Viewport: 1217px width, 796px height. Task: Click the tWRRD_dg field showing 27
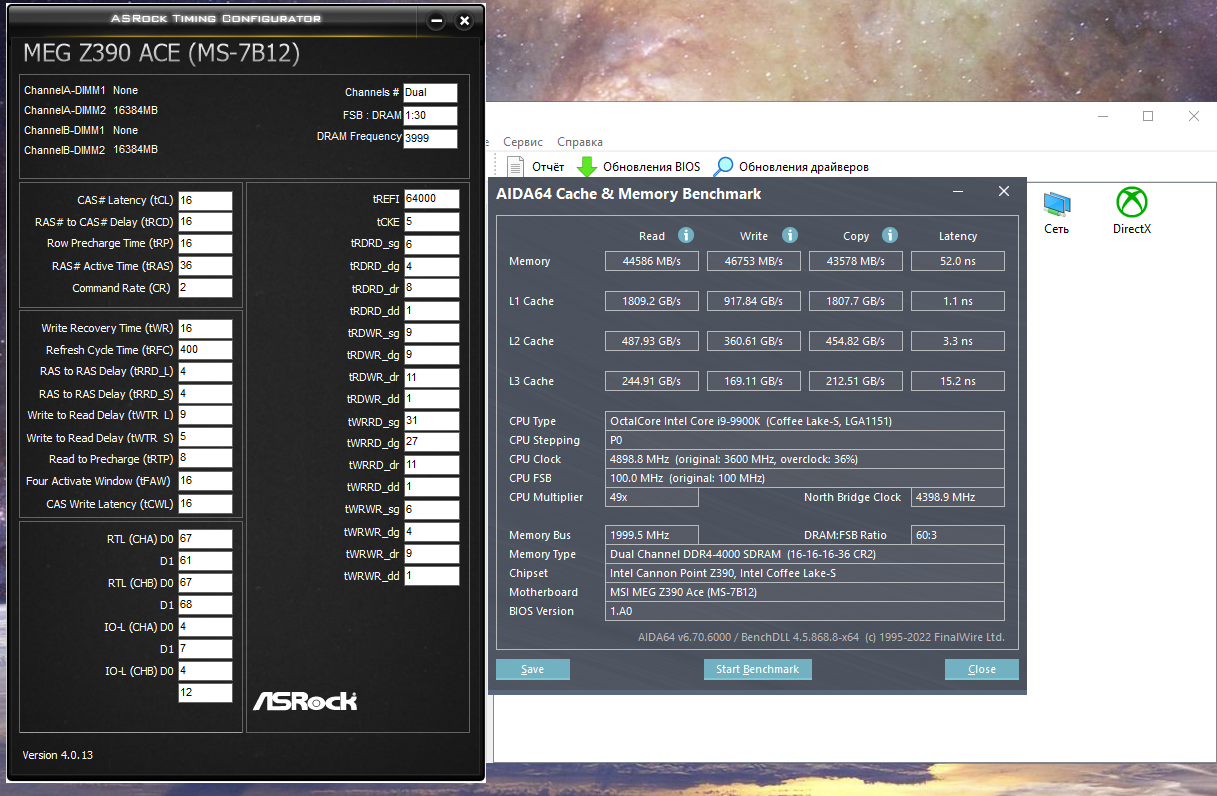coord(432,443)
